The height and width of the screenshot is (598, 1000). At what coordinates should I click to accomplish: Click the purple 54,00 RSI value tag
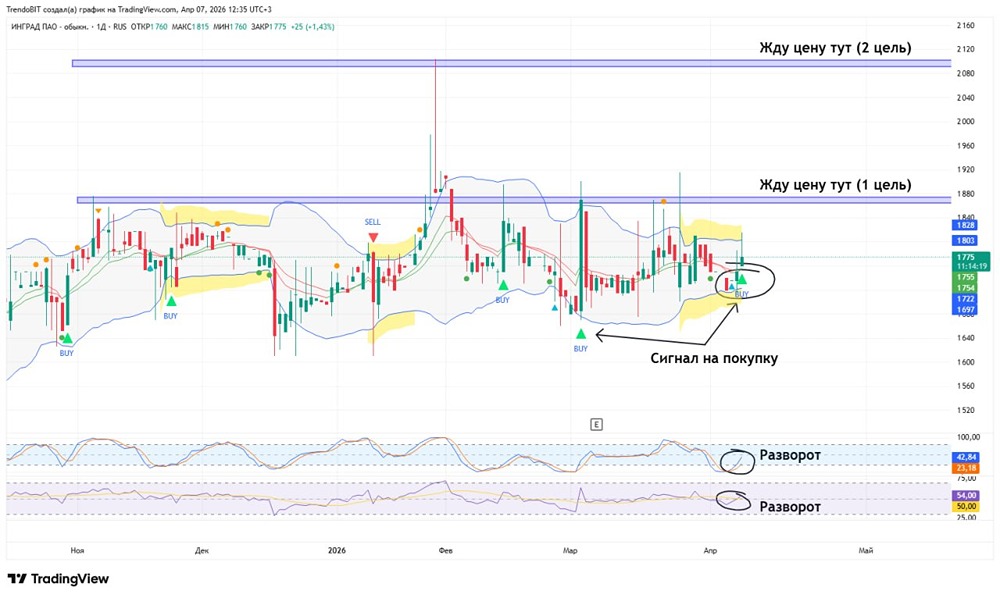[966, 495]
